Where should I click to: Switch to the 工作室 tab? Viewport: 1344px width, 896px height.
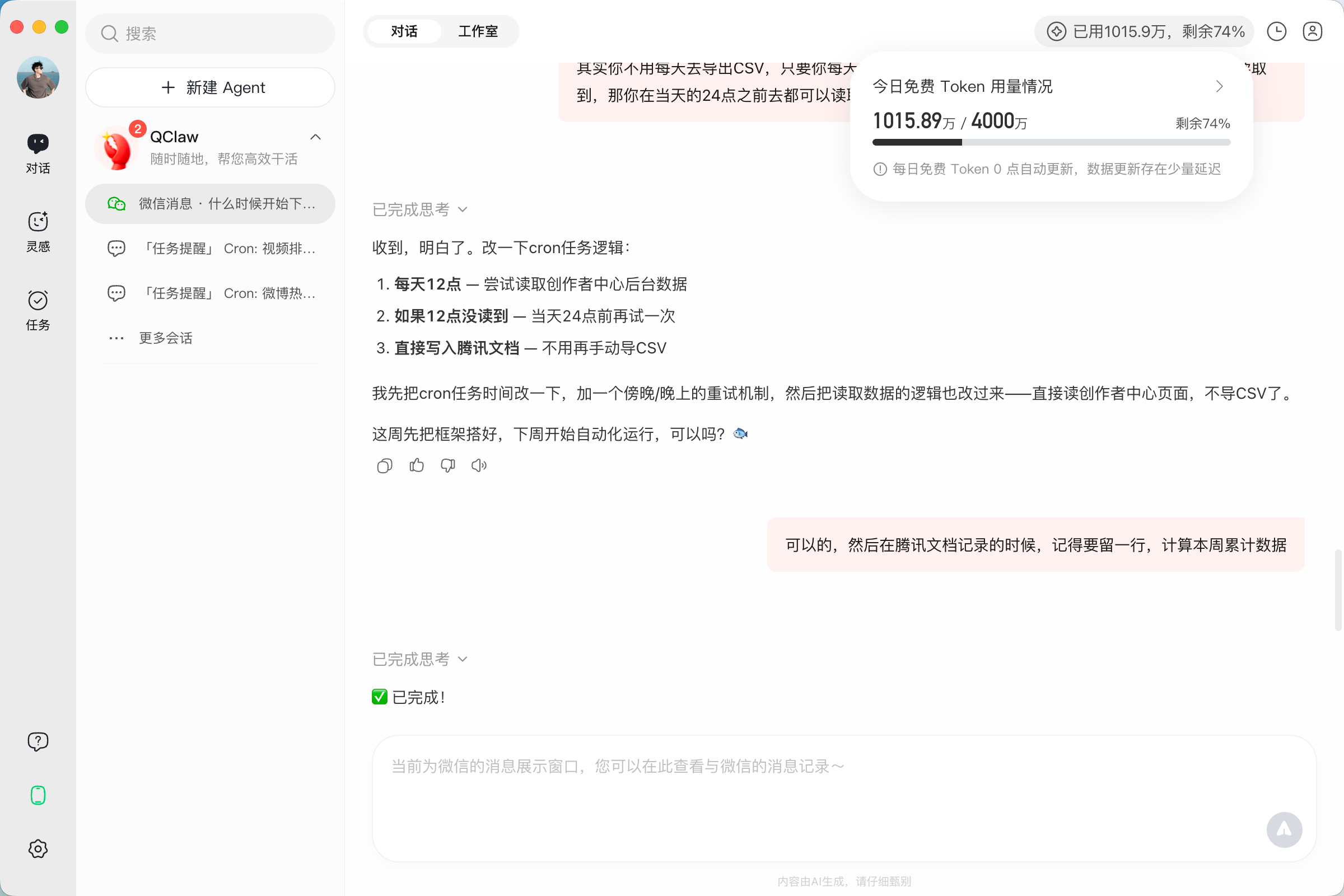[x=478, y=31]
